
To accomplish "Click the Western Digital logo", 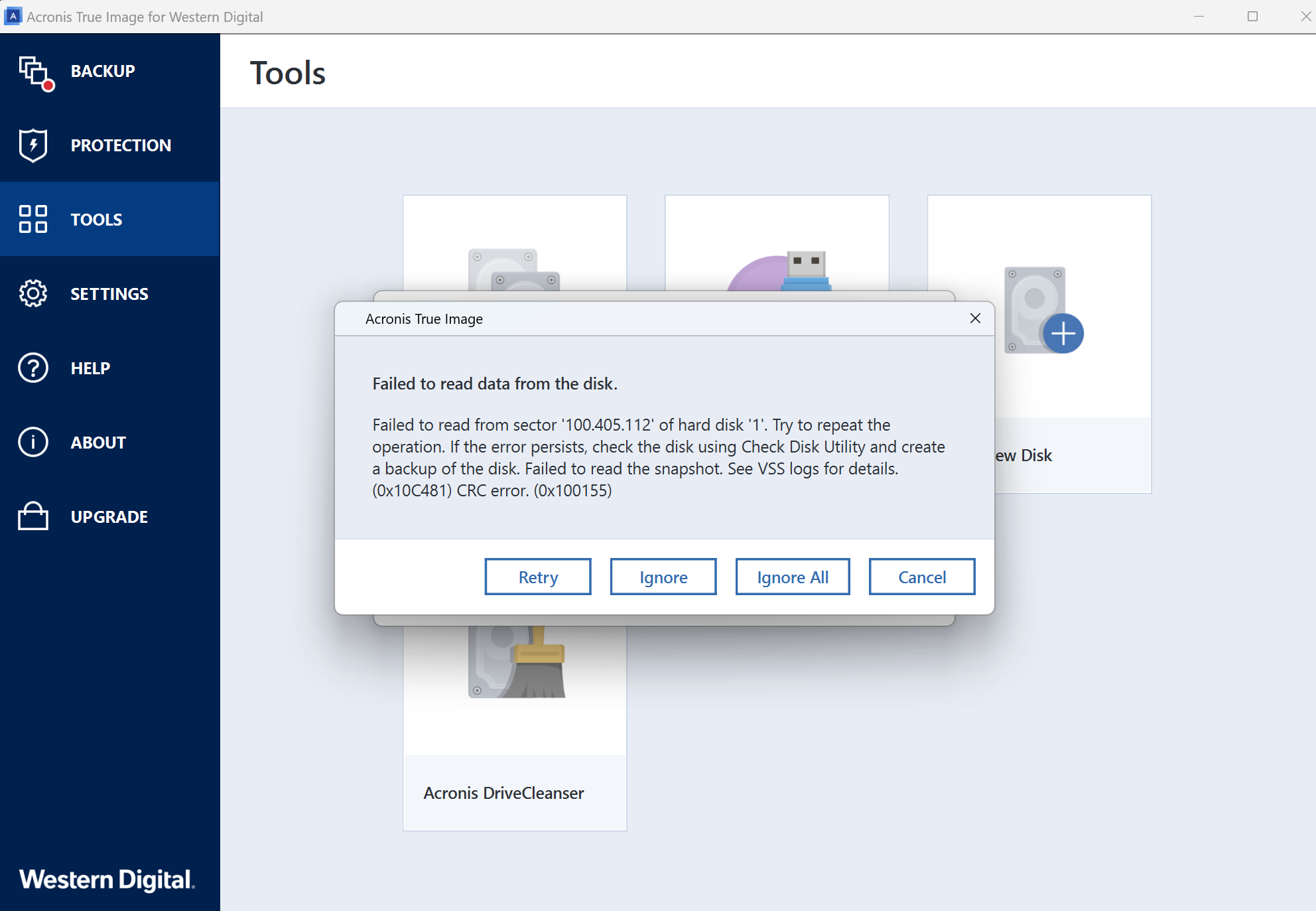I will (107, 880).
